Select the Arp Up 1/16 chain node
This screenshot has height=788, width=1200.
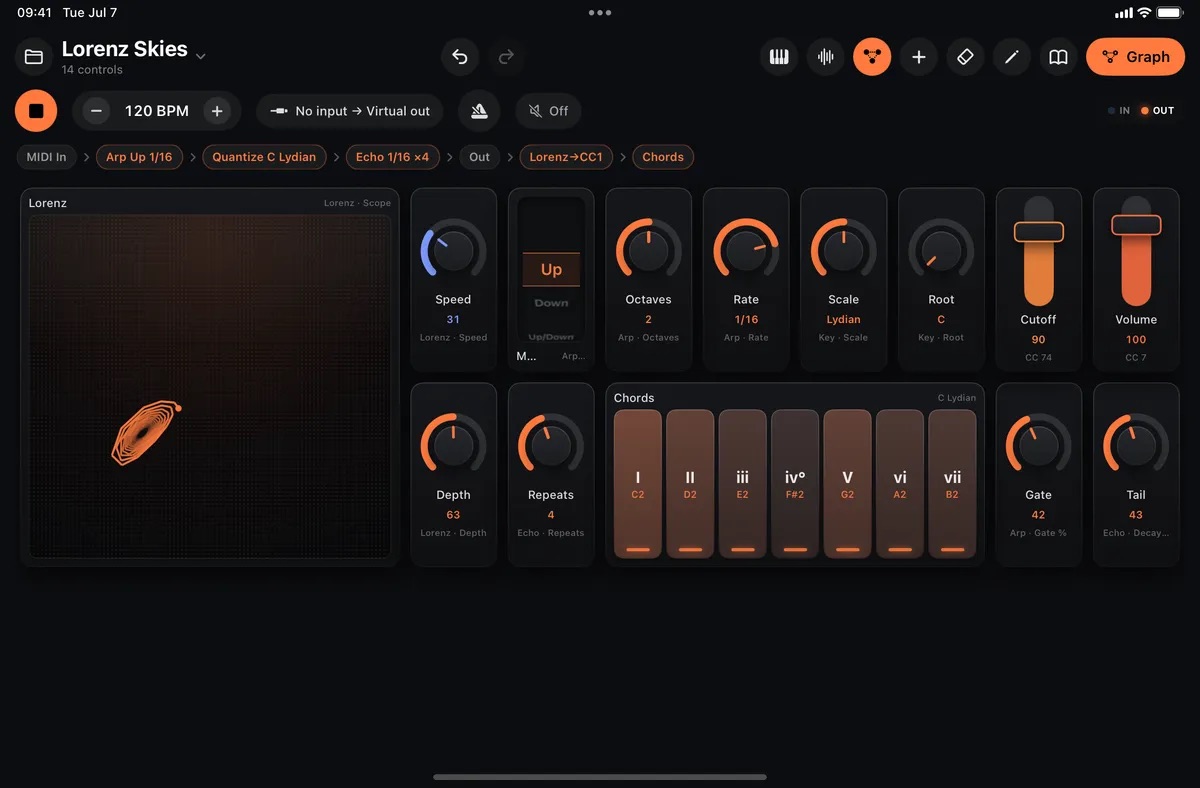pos(139,157)
